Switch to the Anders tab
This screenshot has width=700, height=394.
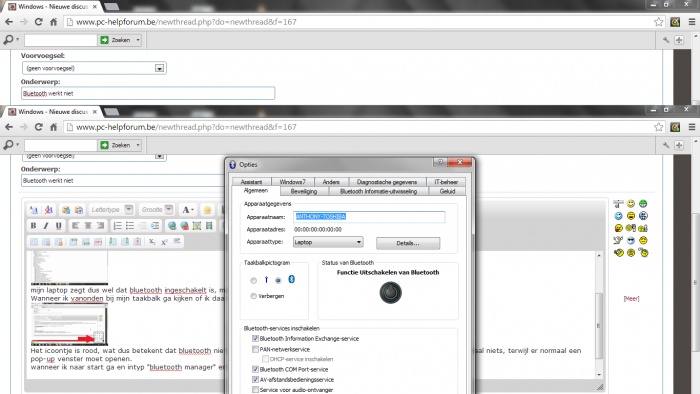click(331, 182)
